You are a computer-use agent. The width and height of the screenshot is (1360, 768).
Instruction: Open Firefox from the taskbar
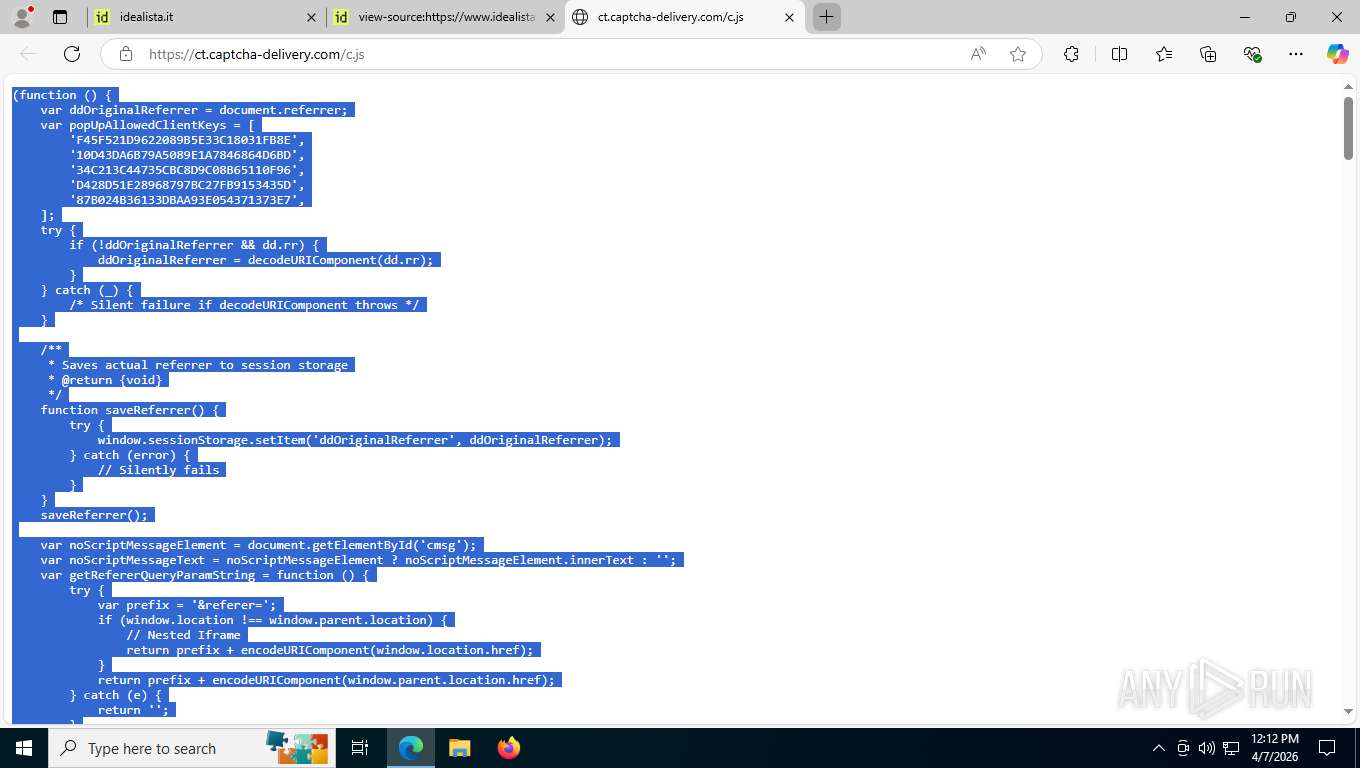508,748
